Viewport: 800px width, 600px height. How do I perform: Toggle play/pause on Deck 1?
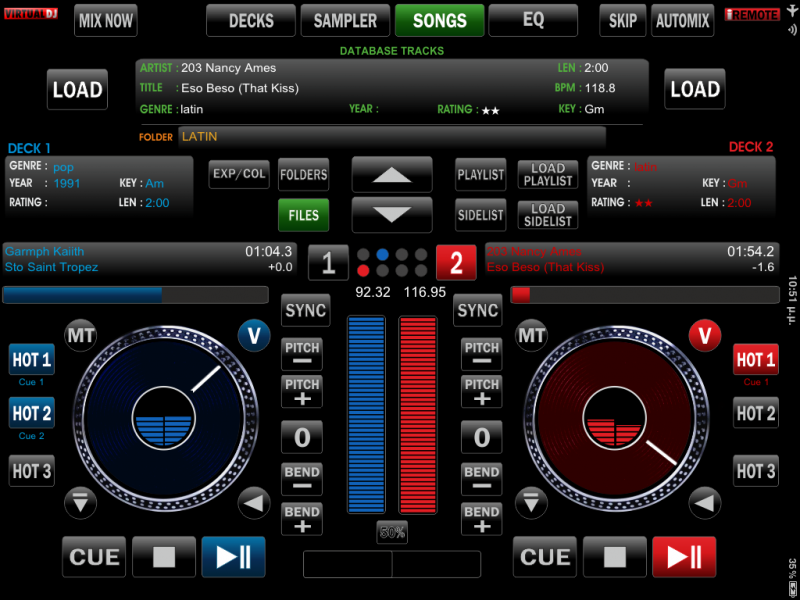[x=233, y=557]
